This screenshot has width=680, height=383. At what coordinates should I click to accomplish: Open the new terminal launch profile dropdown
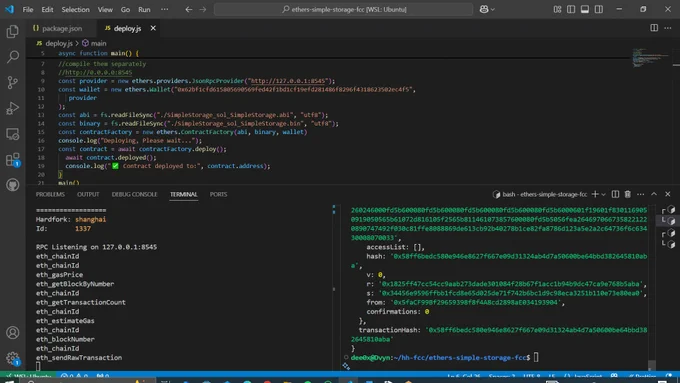click(x=604, y=194)
